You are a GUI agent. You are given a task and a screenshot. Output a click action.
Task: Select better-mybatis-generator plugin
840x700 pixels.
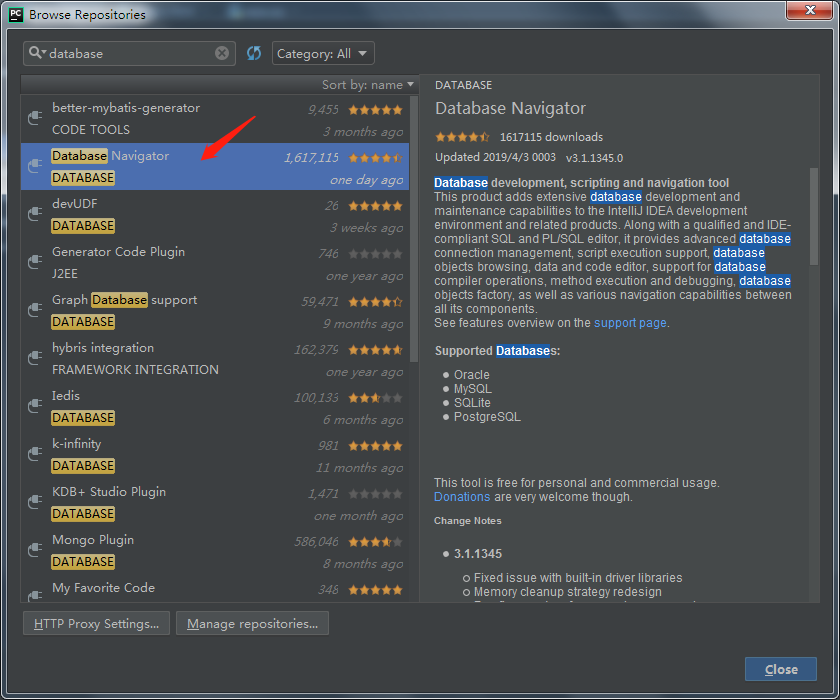215,119
